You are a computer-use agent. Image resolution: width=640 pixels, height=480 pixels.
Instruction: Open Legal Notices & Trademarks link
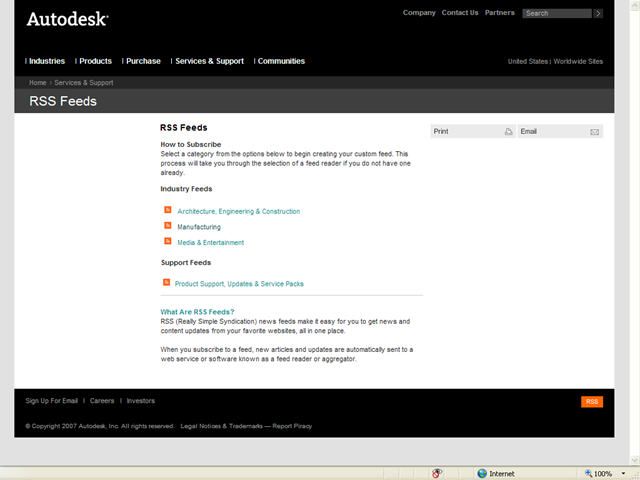222,426
